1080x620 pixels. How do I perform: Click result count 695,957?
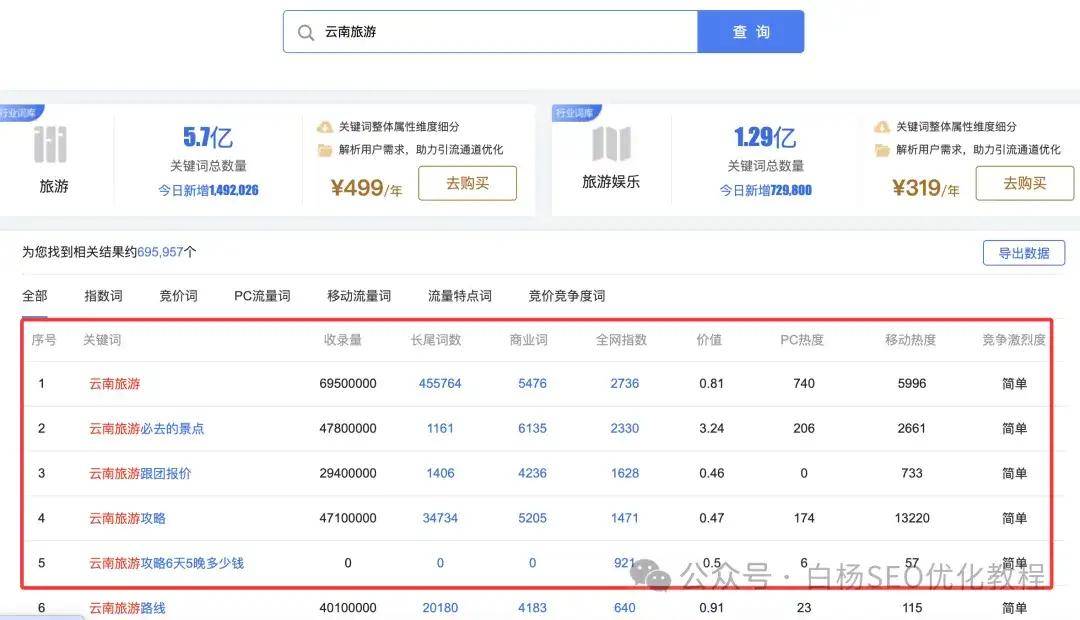160,252
